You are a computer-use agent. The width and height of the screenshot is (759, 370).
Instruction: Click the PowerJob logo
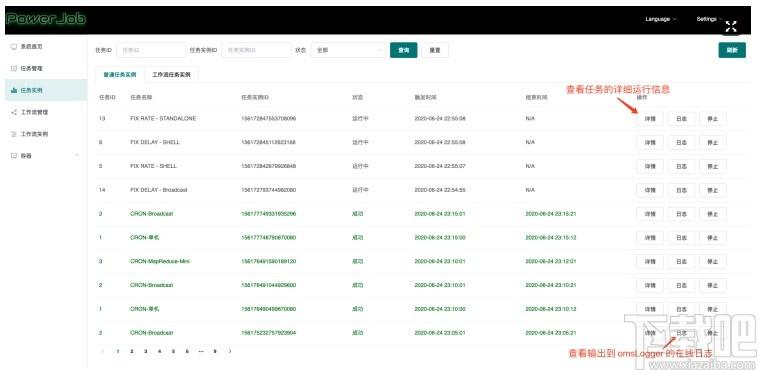click(46, 19)
